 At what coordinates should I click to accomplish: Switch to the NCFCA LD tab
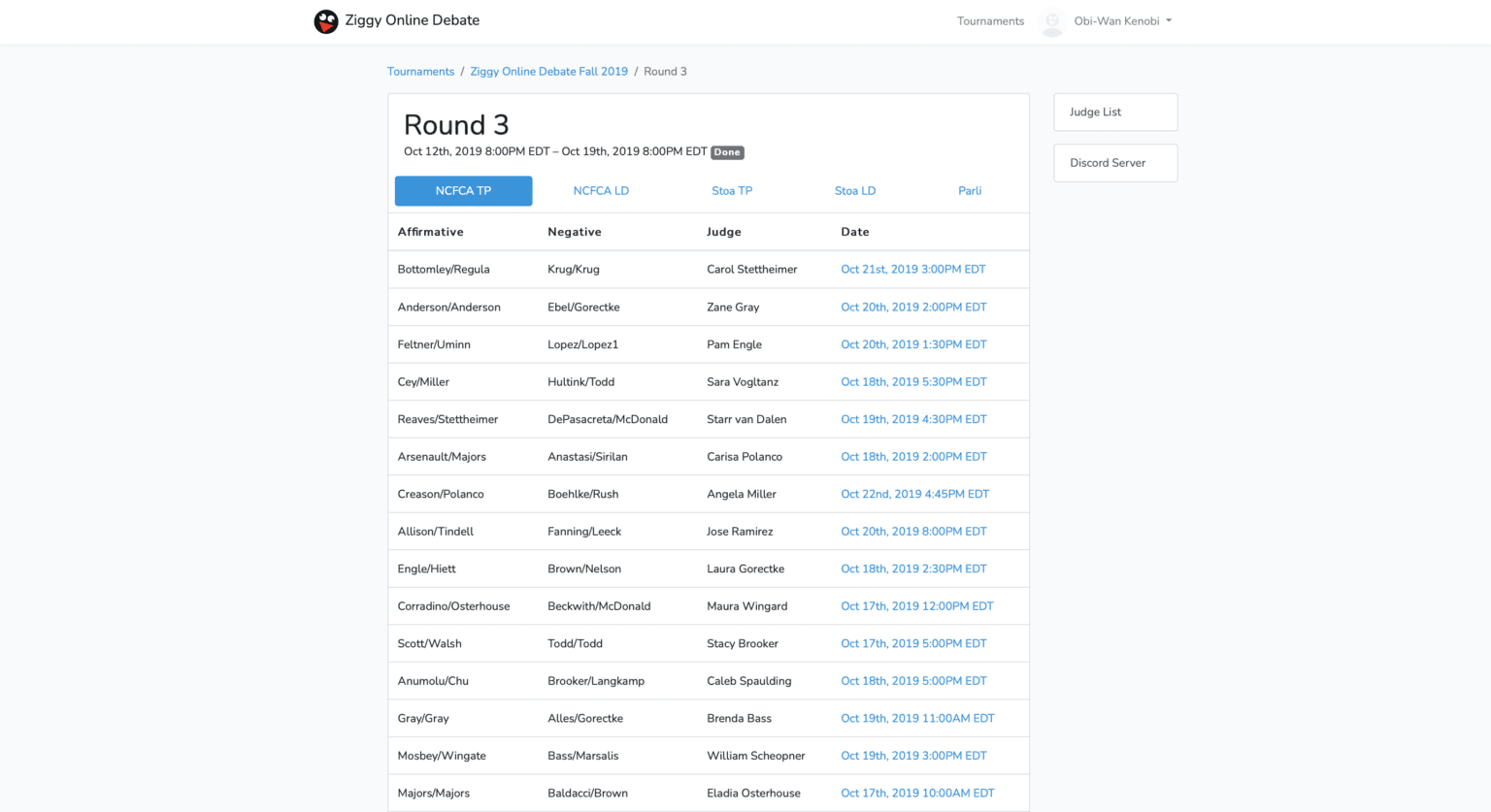pos(601,191)
